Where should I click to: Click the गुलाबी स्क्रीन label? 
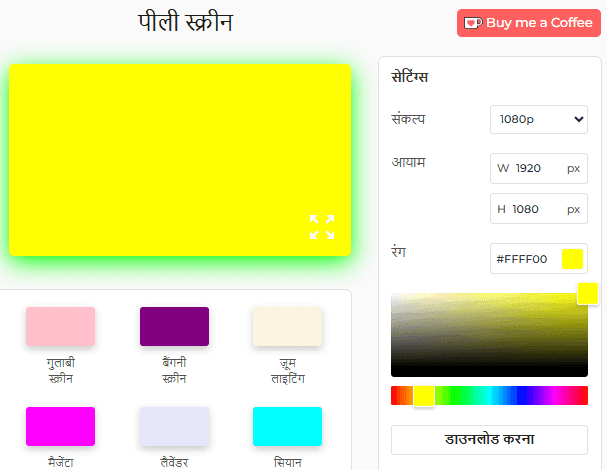(x=61, y=371)
